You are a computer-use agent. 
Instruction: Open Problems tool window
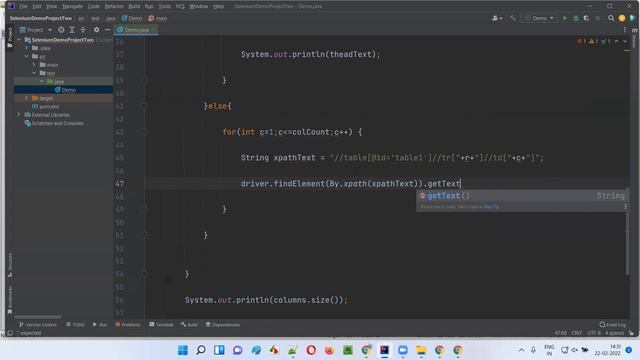point(127,325)
